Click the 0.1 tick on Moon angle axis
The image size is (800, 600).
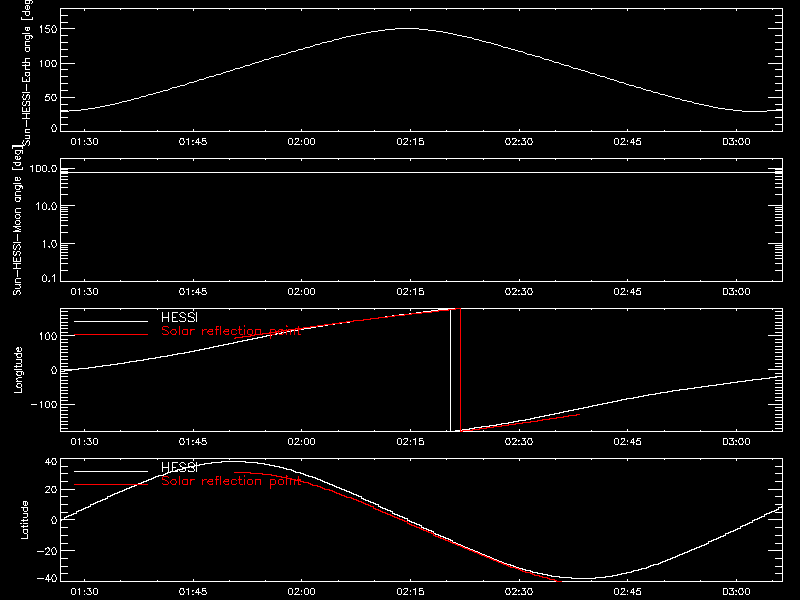pos(49,278)
